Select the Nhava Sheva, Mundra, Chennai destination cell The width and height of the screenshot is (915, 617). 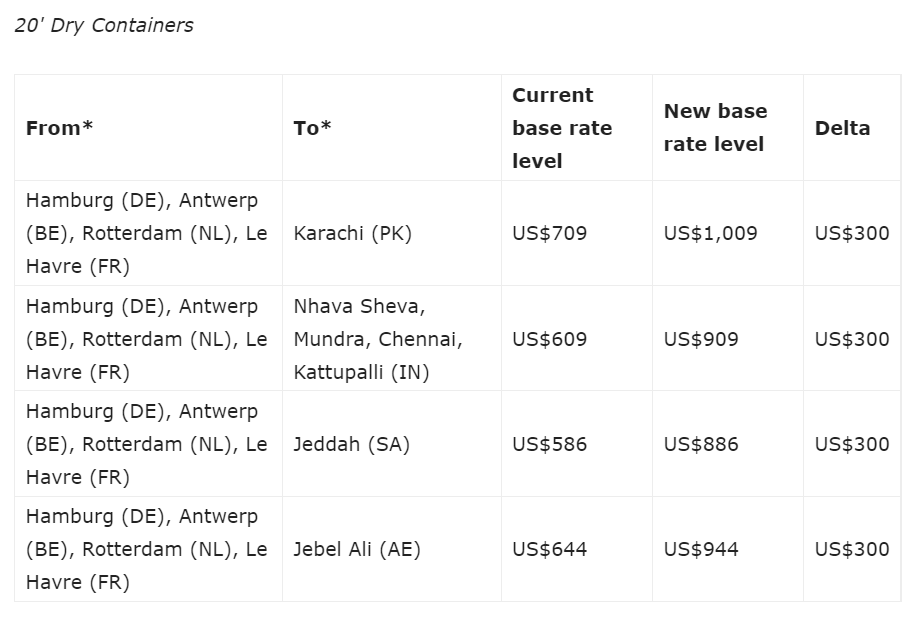pos(378,339)
